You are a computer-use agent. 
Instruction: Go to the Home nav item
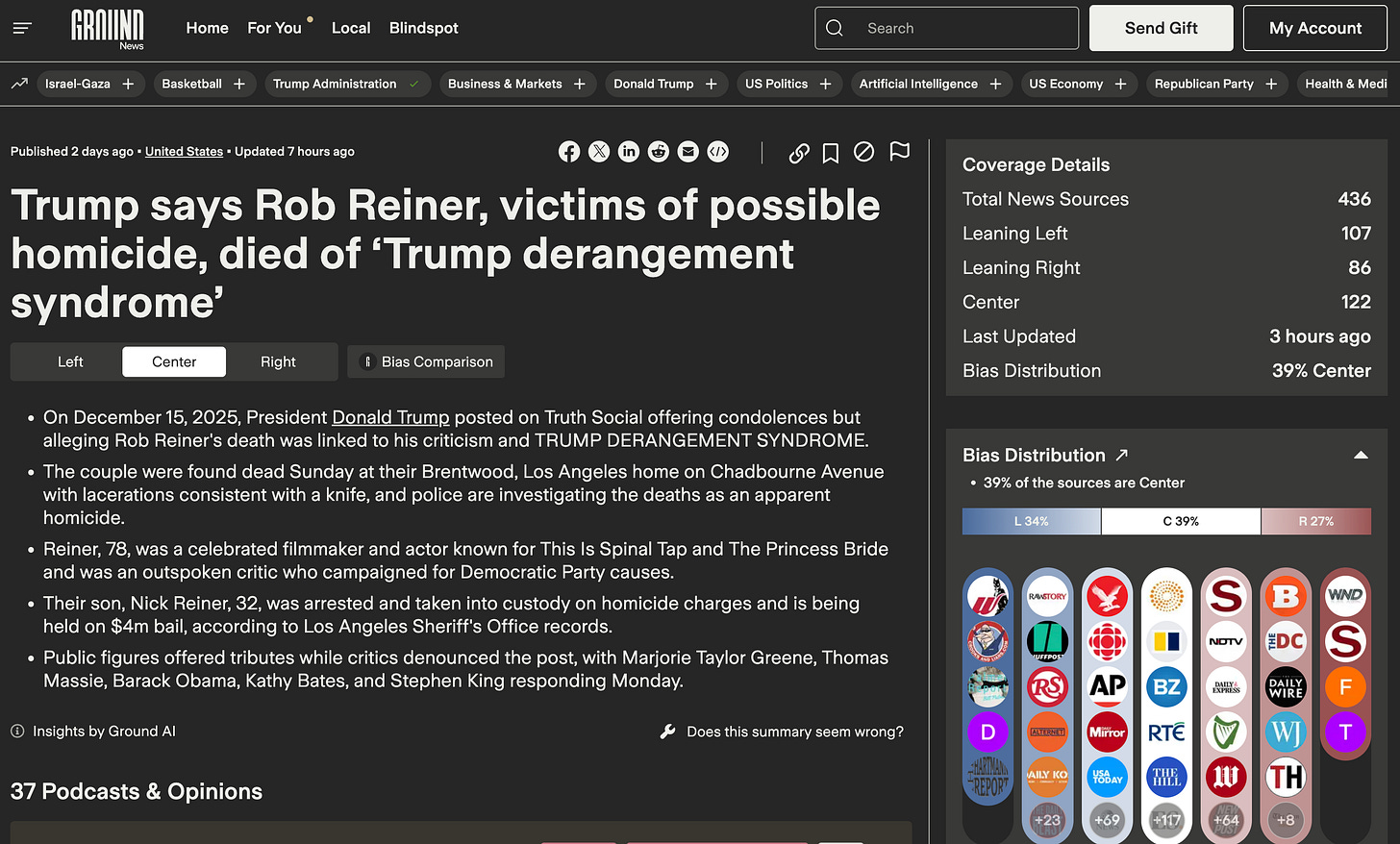[207, 28]
